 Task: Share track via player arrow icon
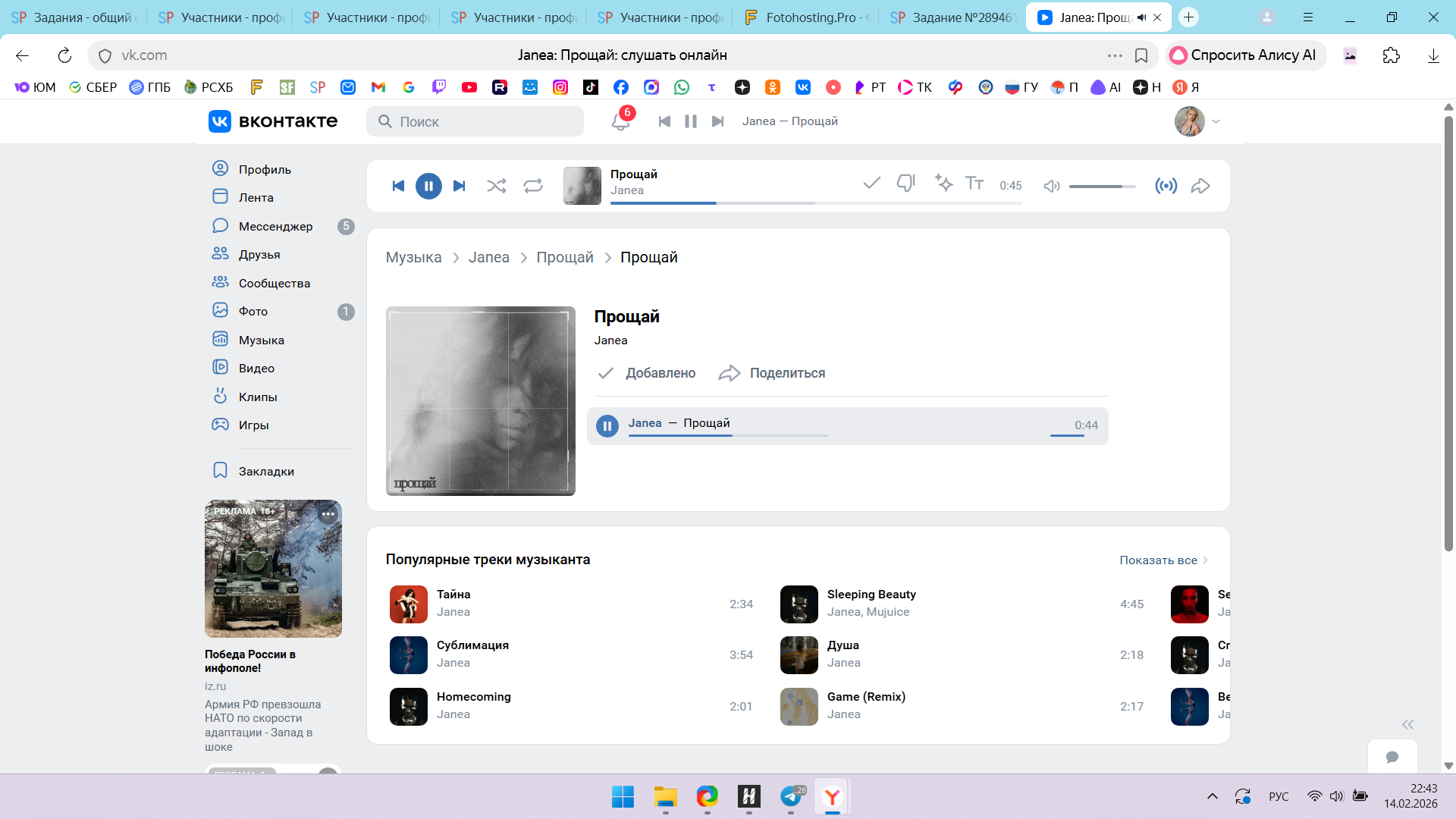click(x=1200, y=186)
